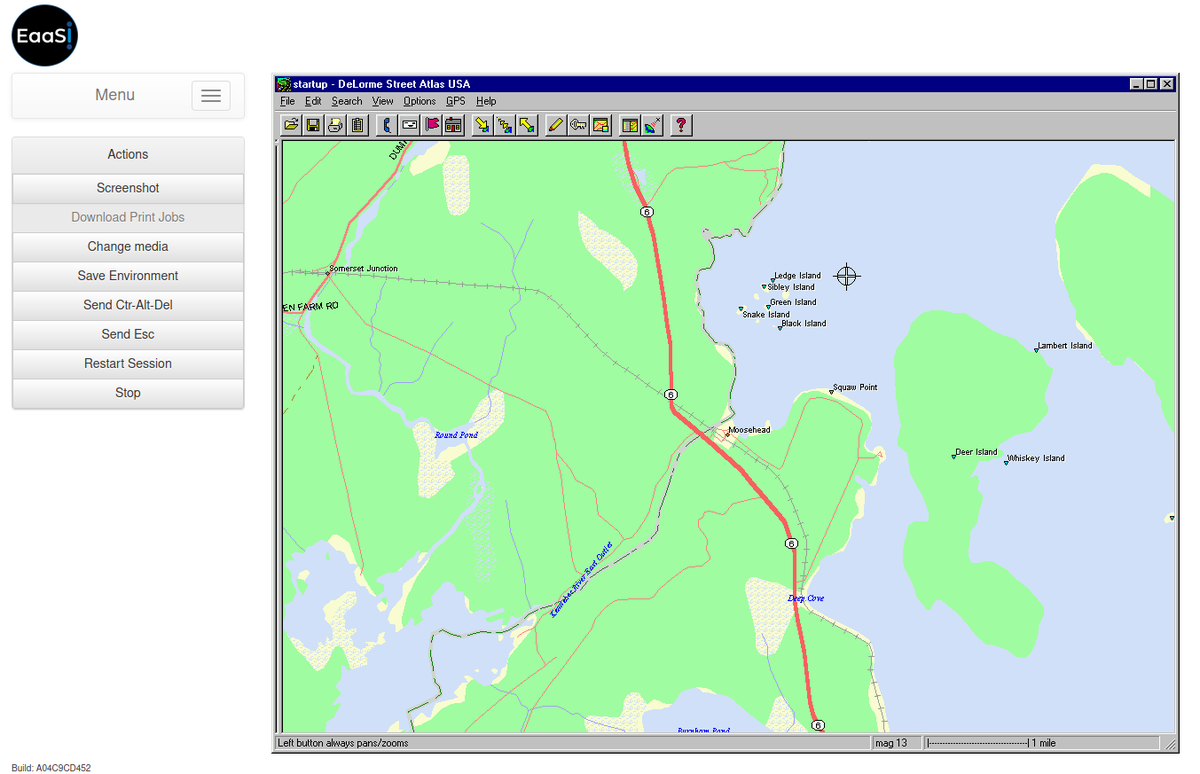Click the Kennebec River East Outlet label
Viewport: 1200px width, 774px height.
tap(581, 580)
